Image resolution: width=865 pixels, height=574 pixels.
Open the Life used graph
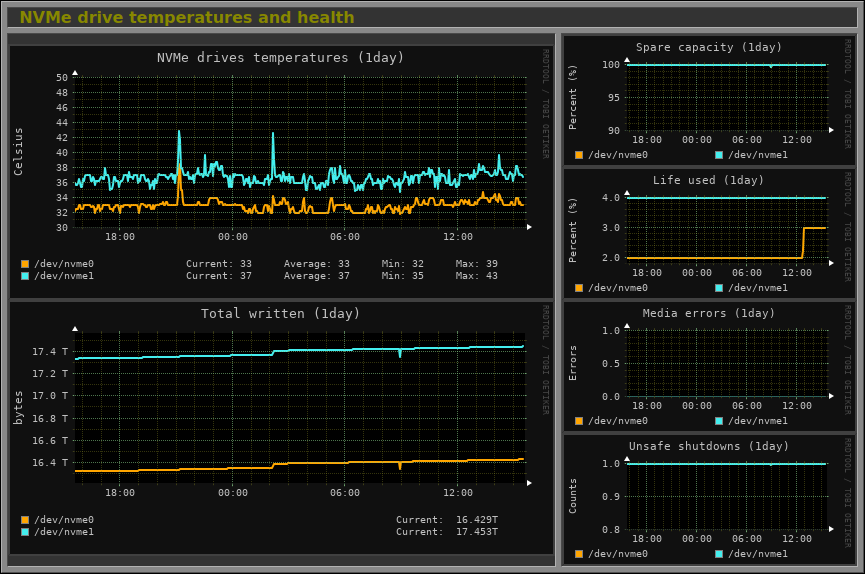pyautogui.click(x=709, y=233)
